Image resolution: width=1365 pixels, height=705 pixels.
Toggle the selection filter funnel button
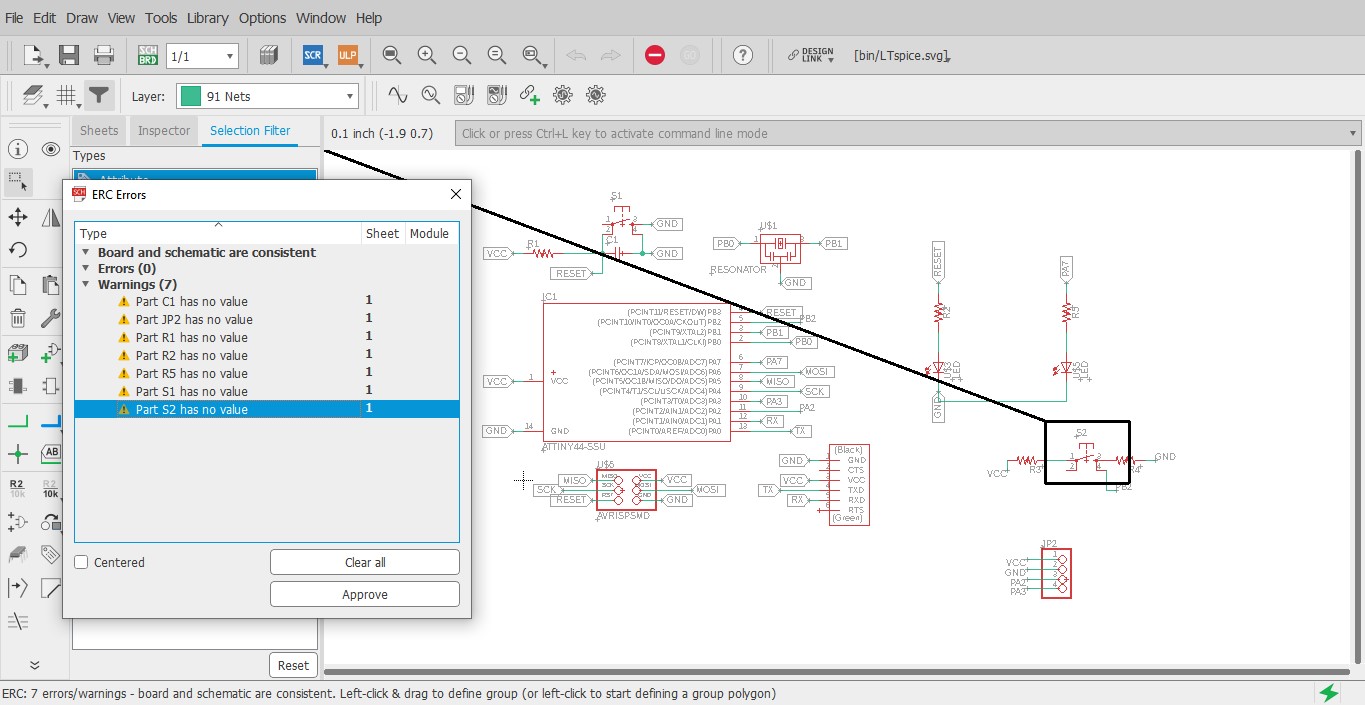click(x=98, y=96)
